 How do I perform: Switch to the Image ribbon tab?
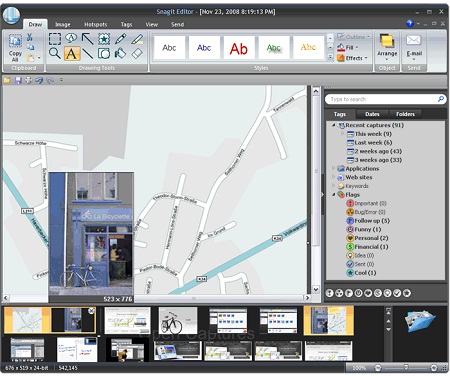point(63,24)
